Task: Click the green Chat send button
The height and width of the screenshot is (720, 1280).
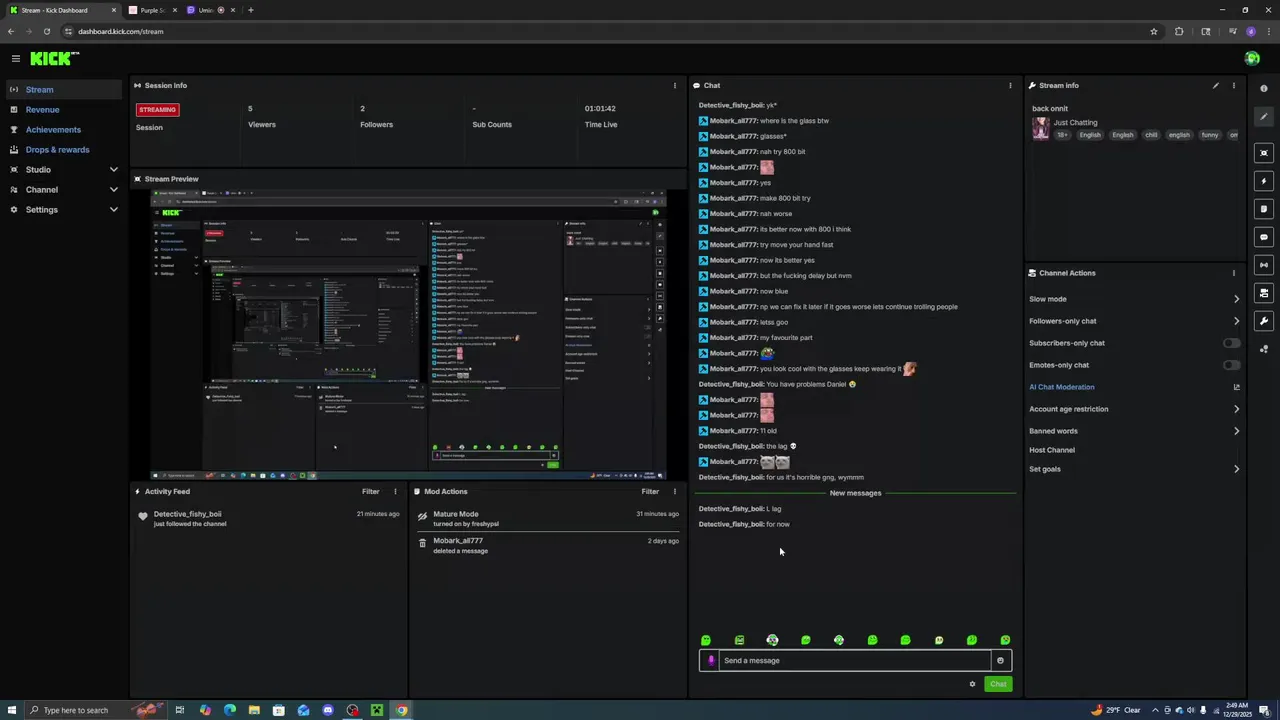Action: click(x=998, y=684)
